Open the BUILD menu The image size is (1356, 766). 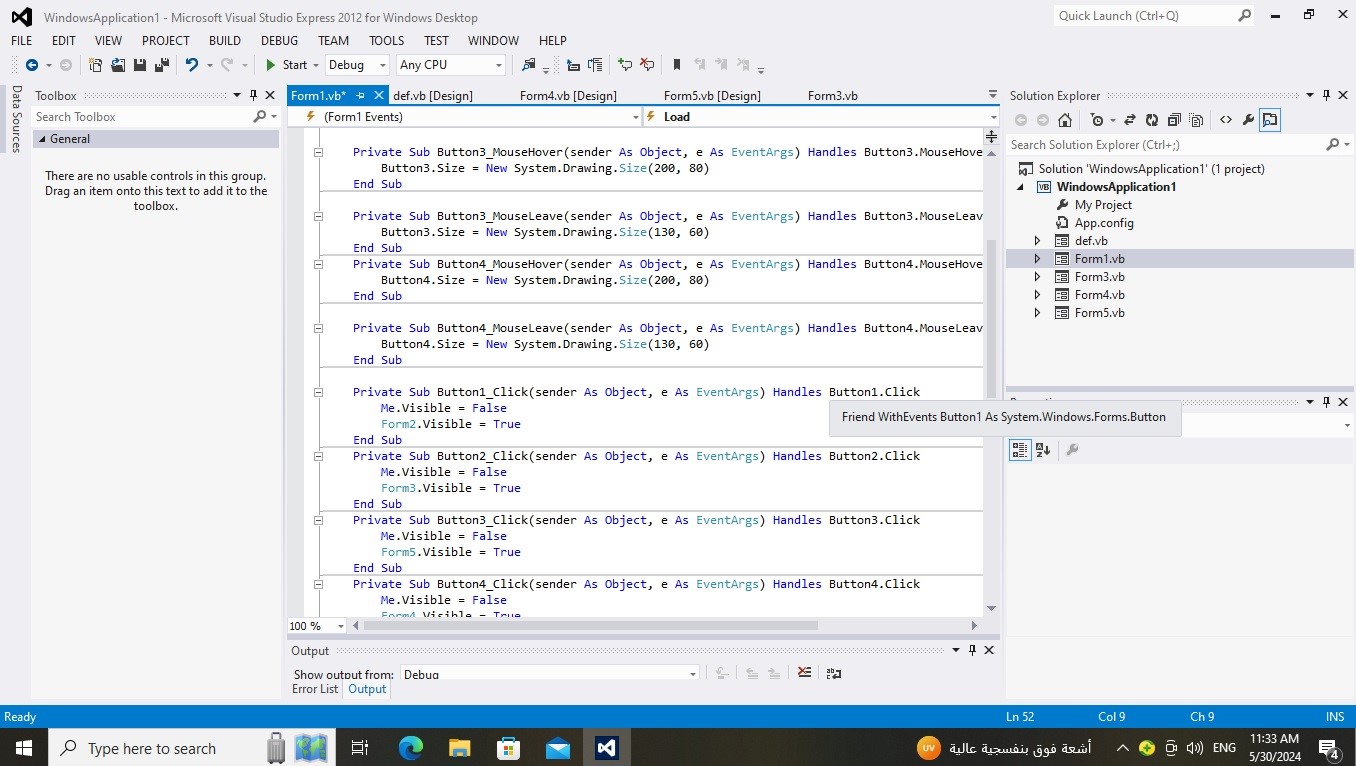(x=225, y=41)
